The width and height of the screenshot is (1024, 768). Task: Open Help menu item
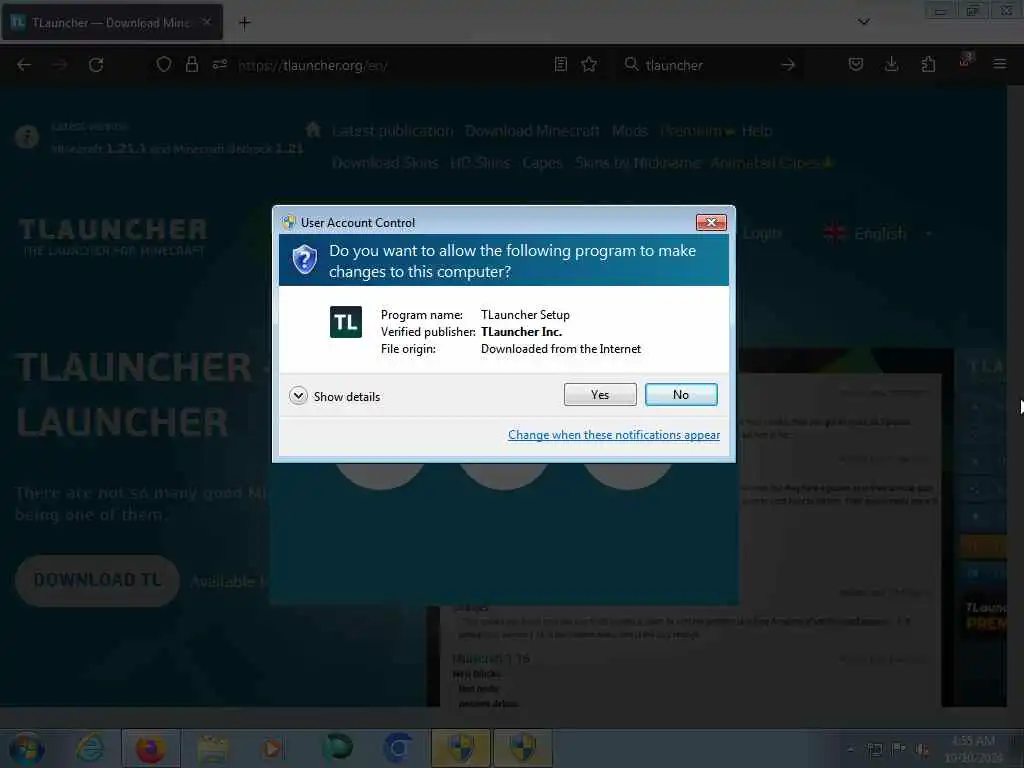[756, 131]
